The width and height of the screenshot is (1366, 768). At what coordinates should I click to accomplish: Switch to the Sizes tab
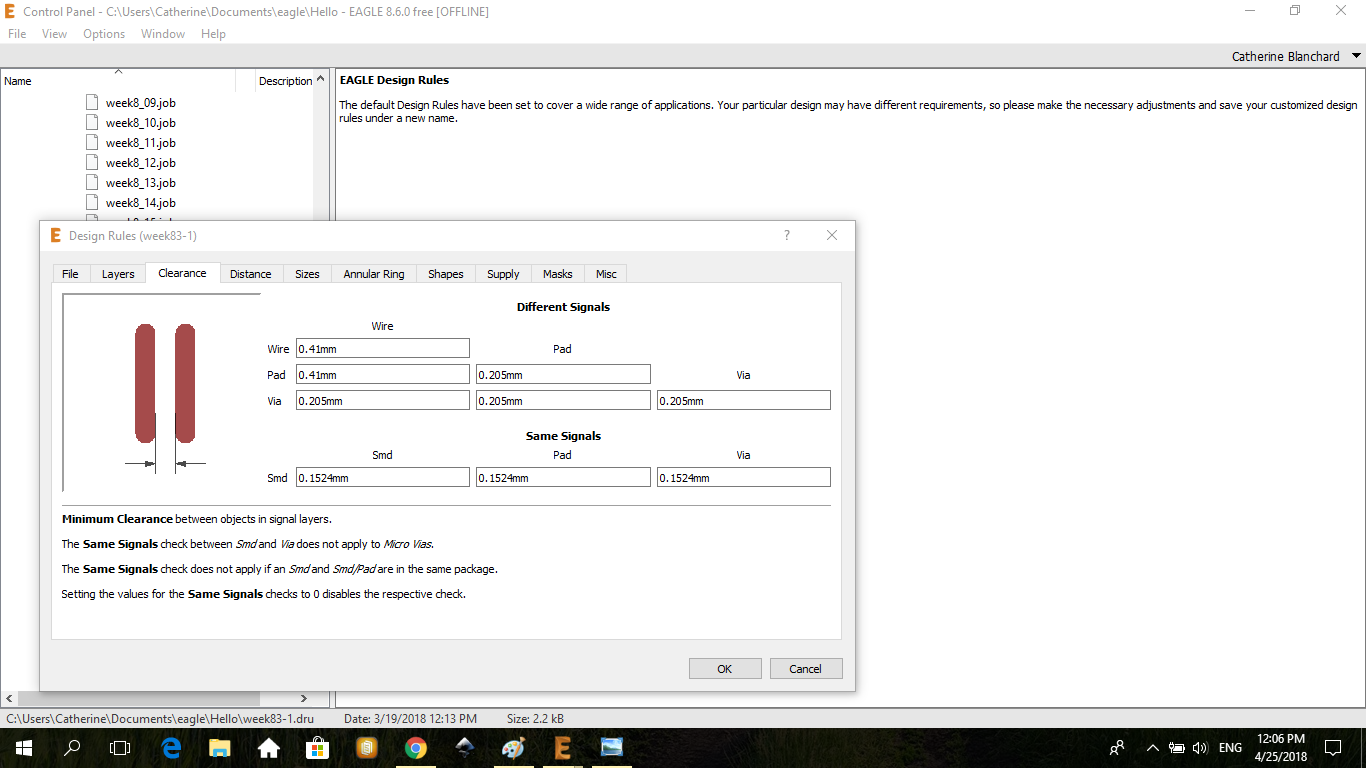coord(307,274)
